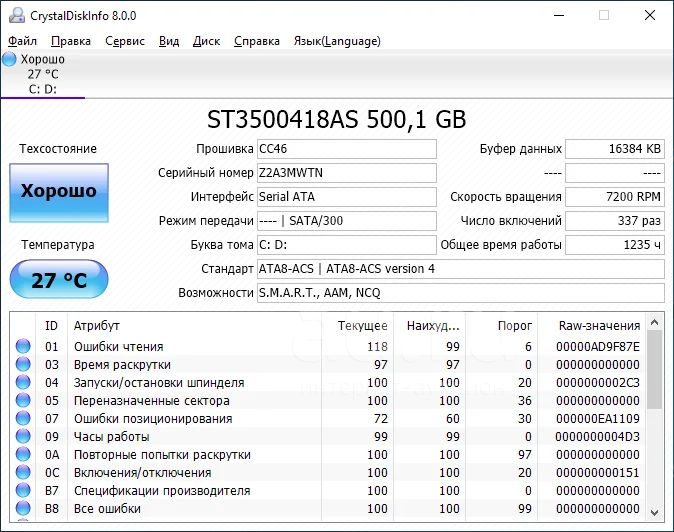Click the Режим передачи field SATA/300

pyautogui.click(x=347, y=221)
